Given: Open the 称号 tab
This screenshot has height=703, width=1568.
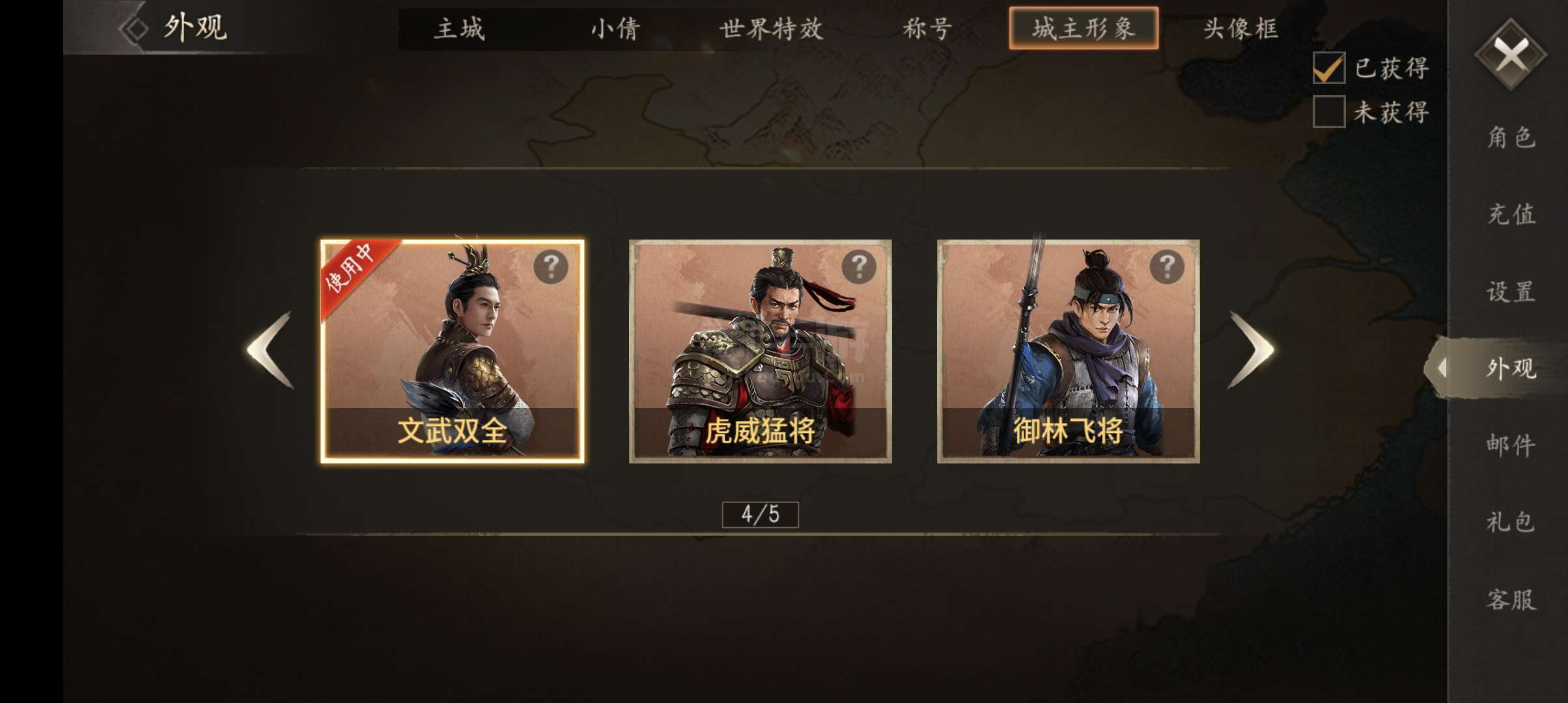Looking at the screenshot, I should pyautogui.click(x=928, y=29).
